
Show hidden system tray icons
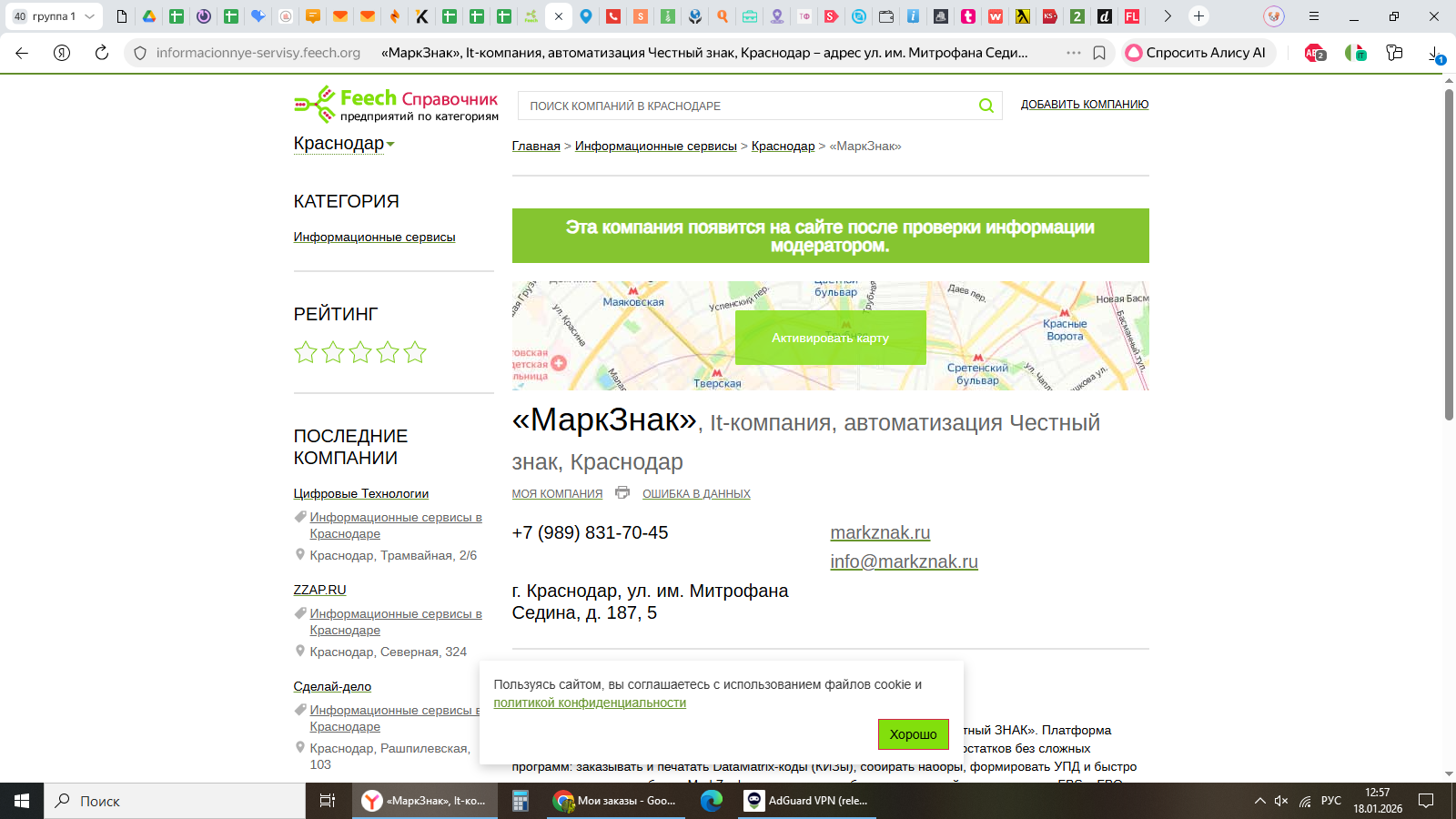point(1259,801)
